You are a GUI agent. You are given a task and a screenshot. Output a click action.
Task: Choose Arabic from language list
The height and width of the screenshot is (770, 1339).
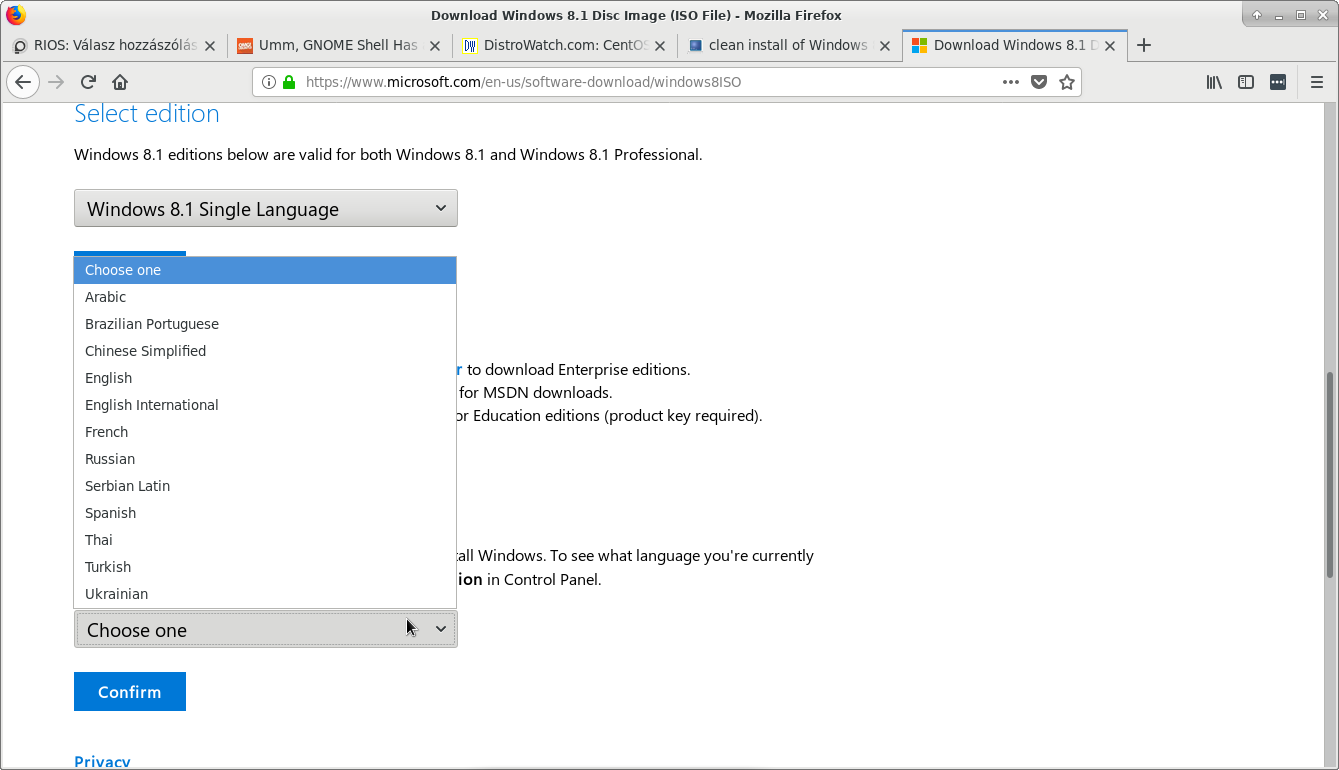[265, 297]
